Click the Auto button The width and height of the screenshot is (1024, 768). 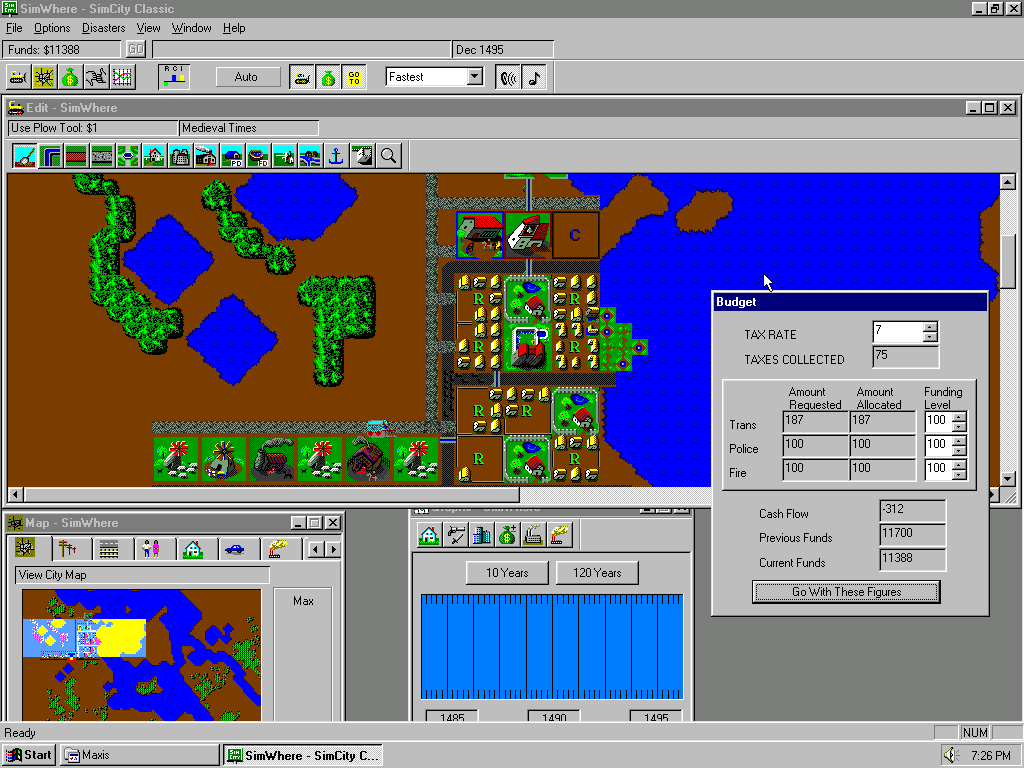click(x=246, y=77)
